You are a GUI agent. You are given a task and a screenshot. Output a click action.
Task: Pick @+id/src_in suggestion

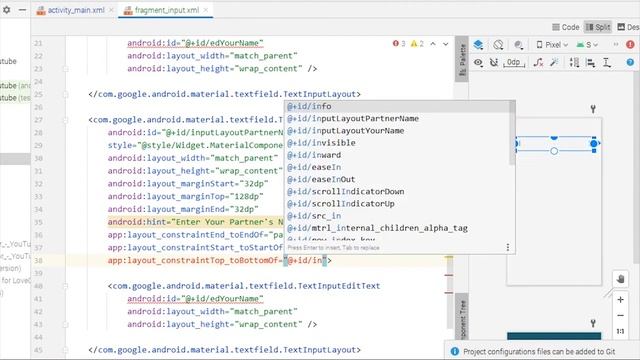[397, 216]
